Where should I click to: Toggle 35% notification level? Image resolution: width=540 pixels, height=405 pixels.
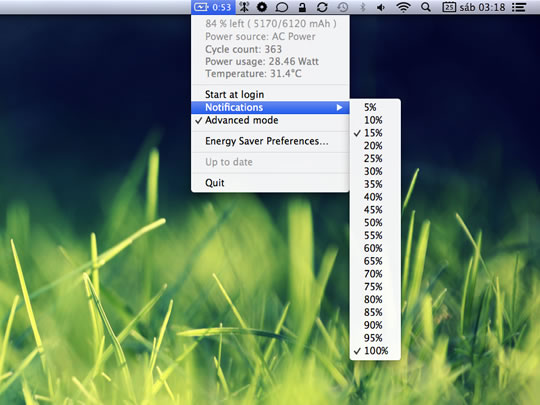(x=375, y=184)
